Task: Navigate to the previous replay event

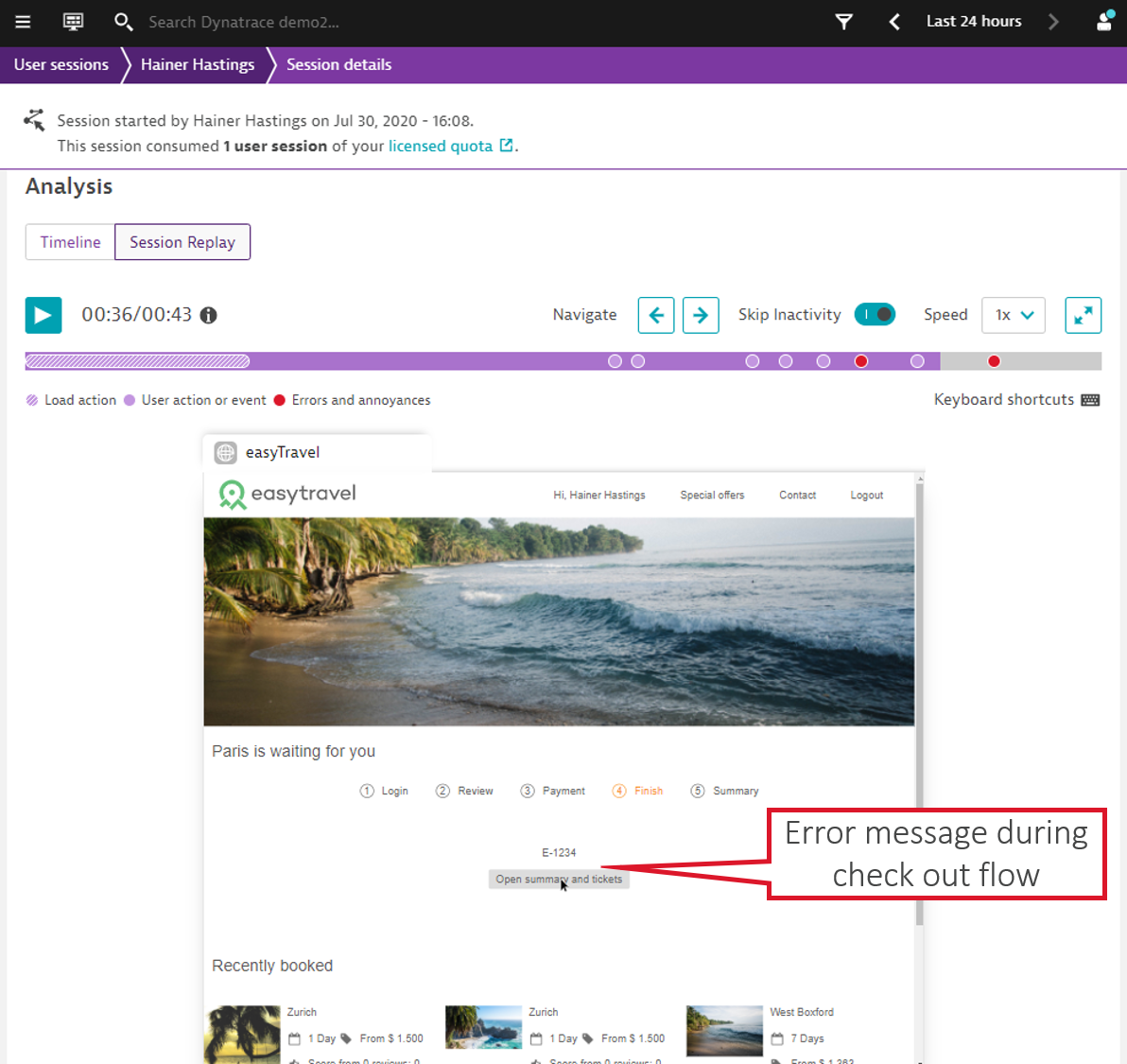Action: [x=656, y=315]
